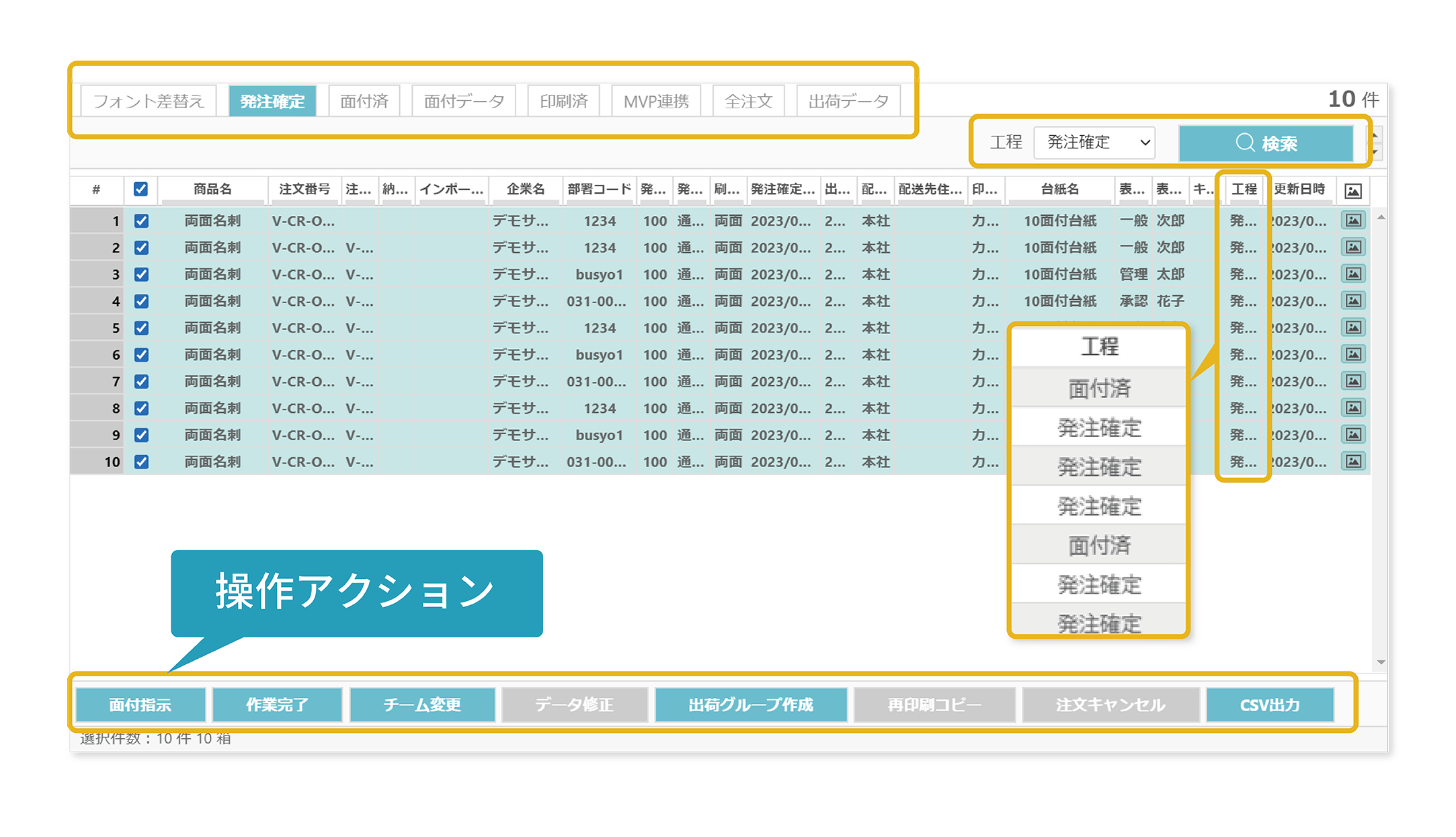This screenshot has width=1456, height=837.
Task: Click the down stepper arrow right of 検索
Action: (1375, 152)
